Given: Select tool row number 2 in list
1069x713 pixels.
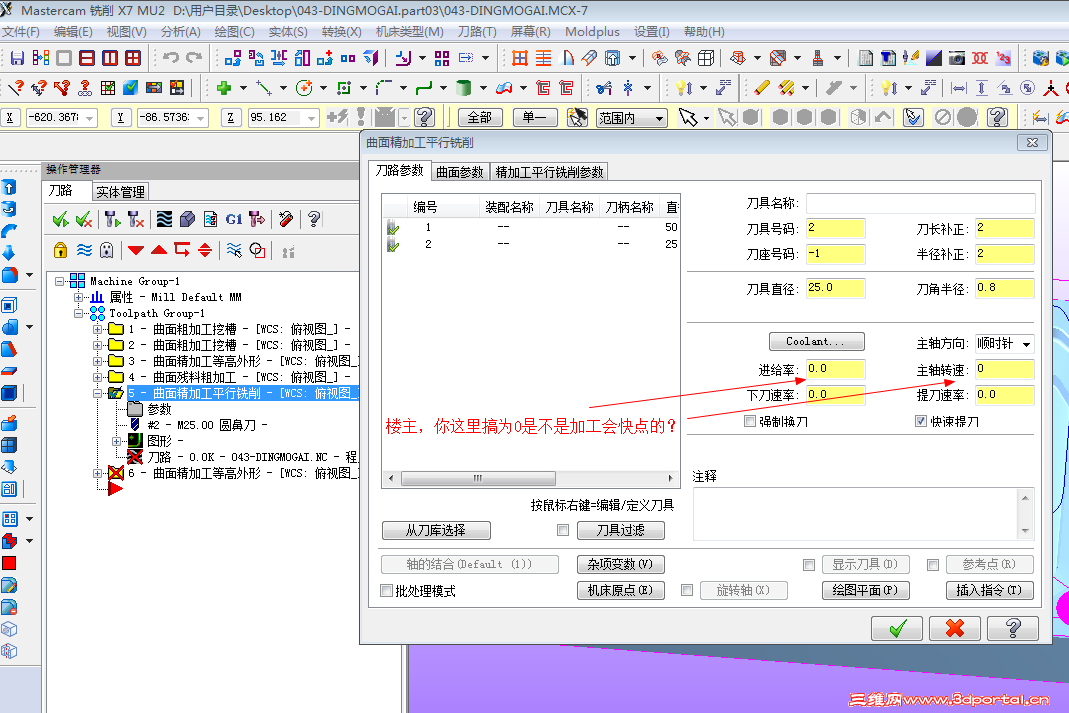Looking at the screenshot, I should click(x=531, y=244).
